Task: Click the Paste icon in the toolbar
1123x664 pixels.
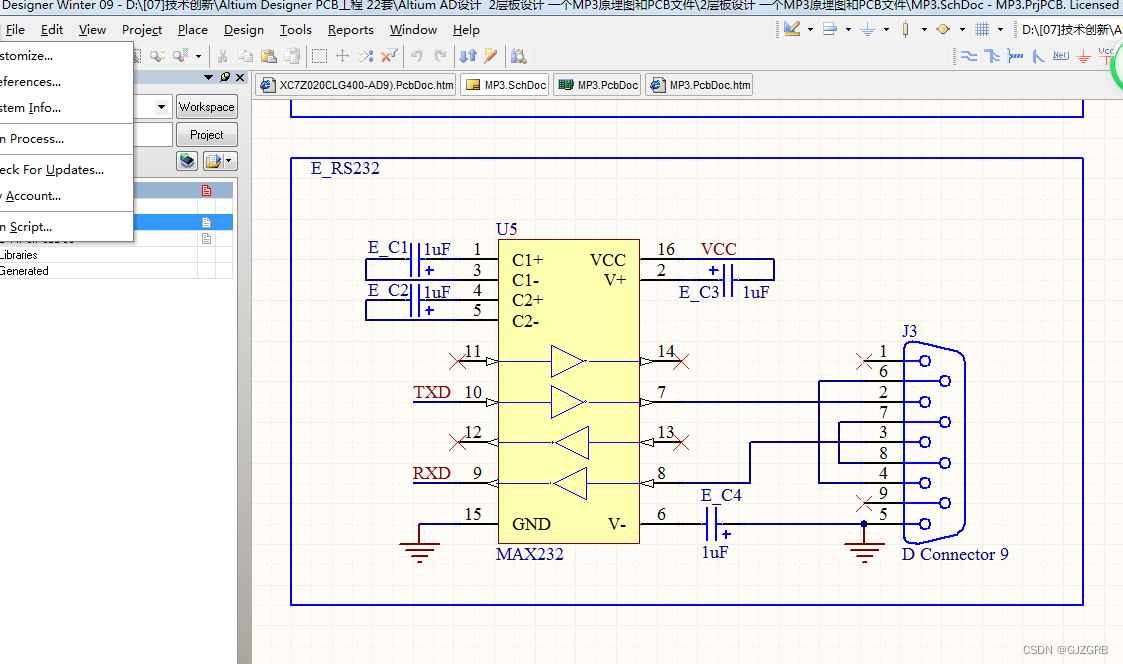Action: pos(270,56)
